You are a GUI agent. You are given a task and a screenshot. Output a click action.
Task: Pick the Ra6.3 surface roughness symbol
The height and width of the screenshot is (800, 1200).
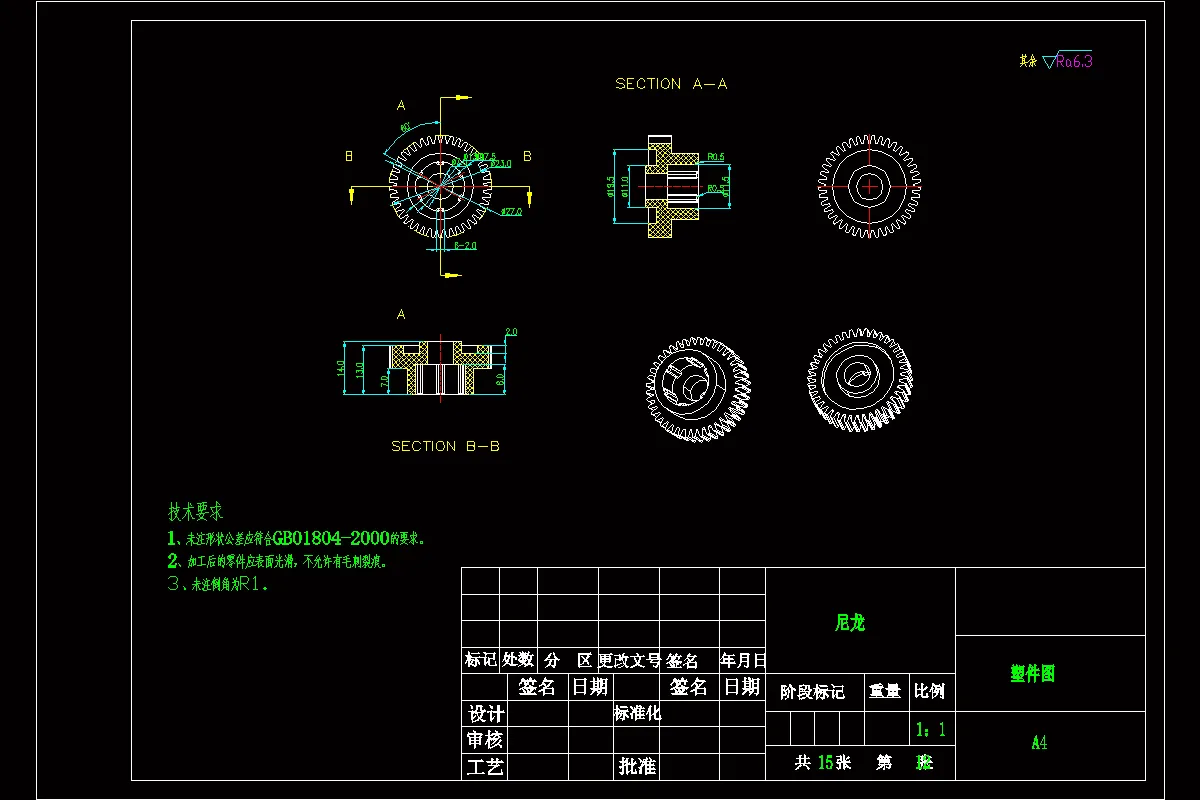[x=1067, y=61]
